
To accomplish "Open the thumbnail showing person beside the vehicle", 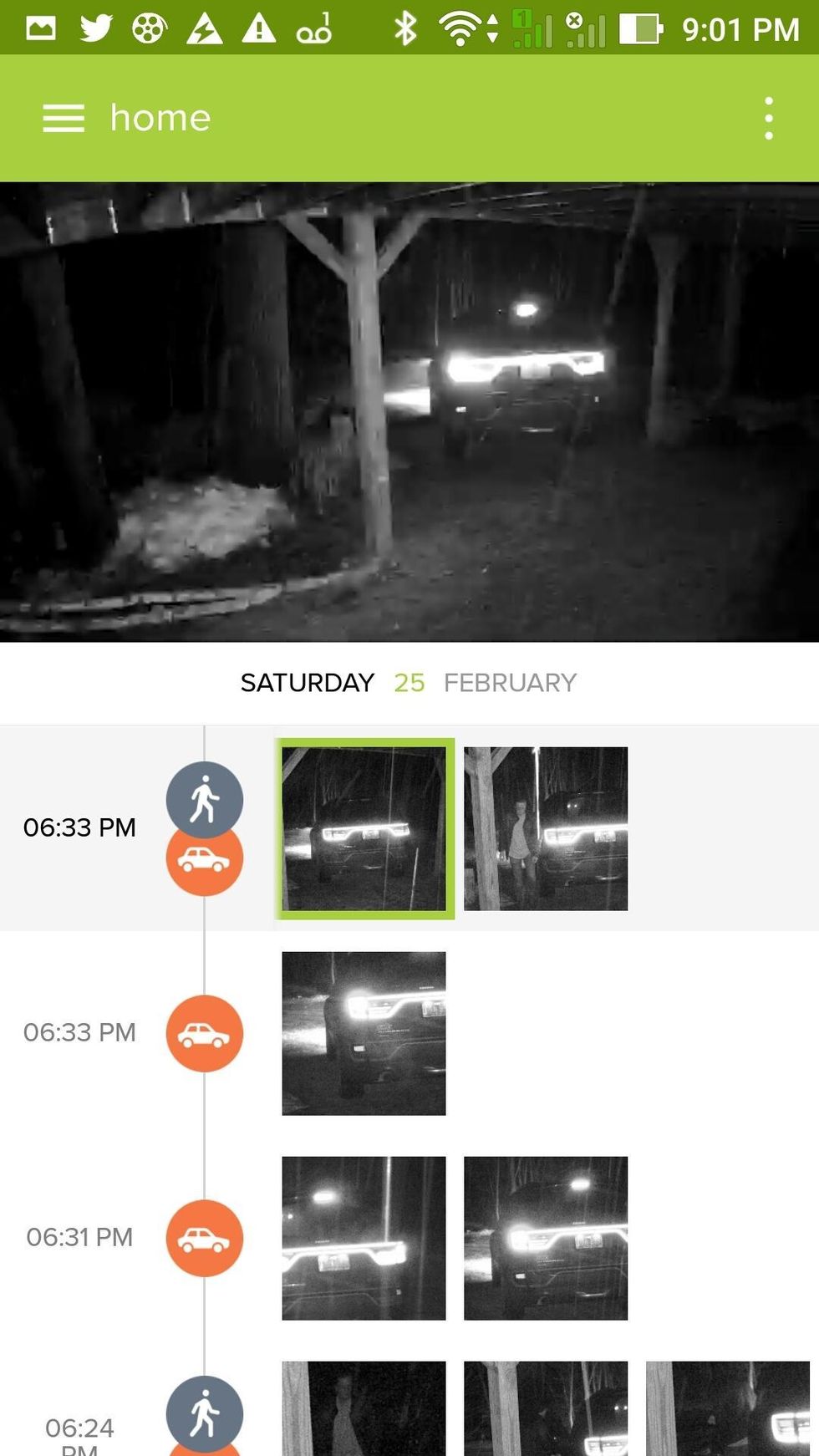I will (546, 828).
